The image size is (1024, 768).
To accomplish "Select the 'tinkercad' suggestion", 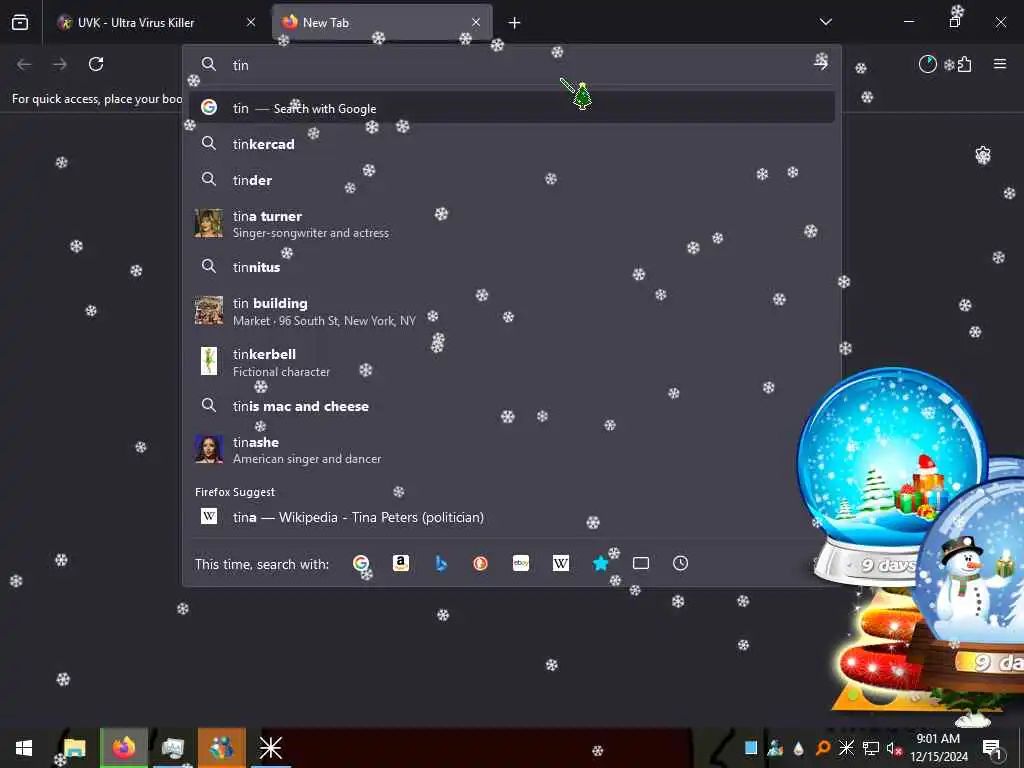I will pos(511,144).
